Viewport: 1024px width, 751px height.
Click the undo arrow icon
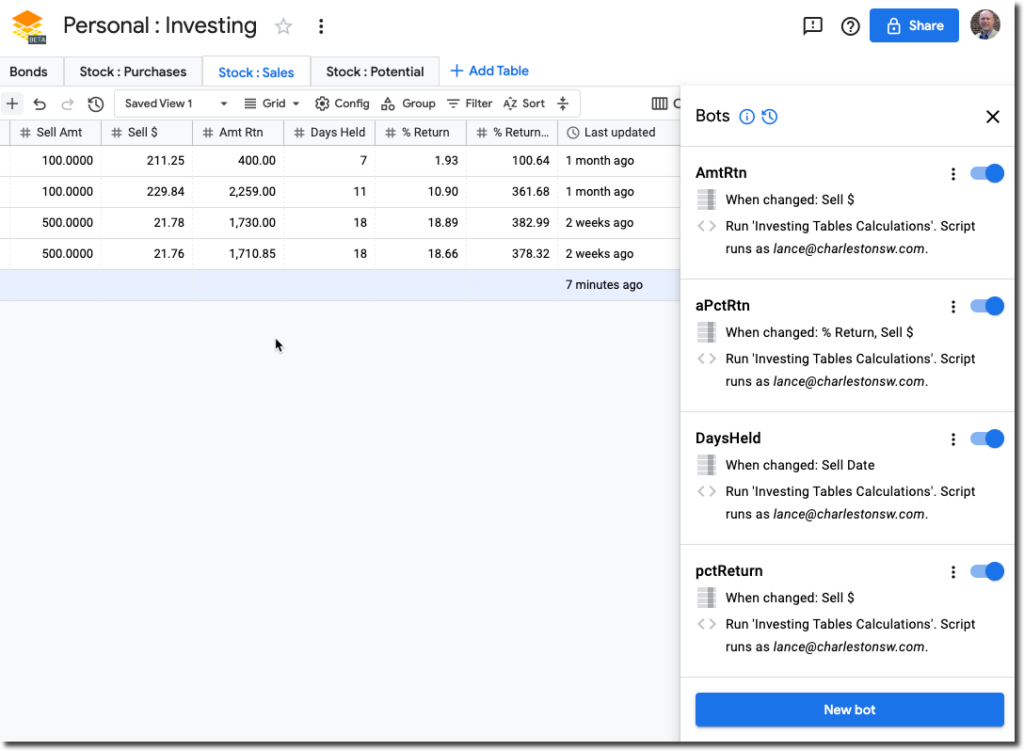[x=40, y=104]
